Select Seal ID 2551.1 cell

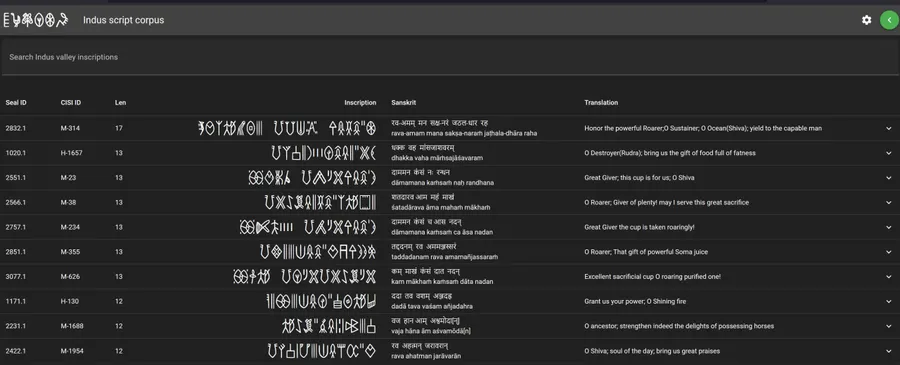pos(15,178)
